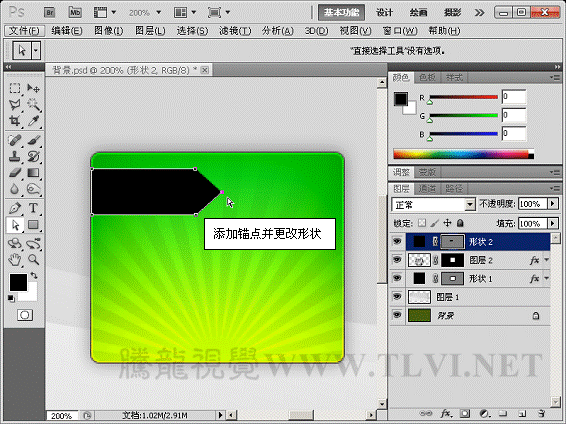Image resolution: width=566 pixels, height=424 pixels.
Task: Pick the Eyedropper tool
Action: pyautogui.click(x=33, y=121)
